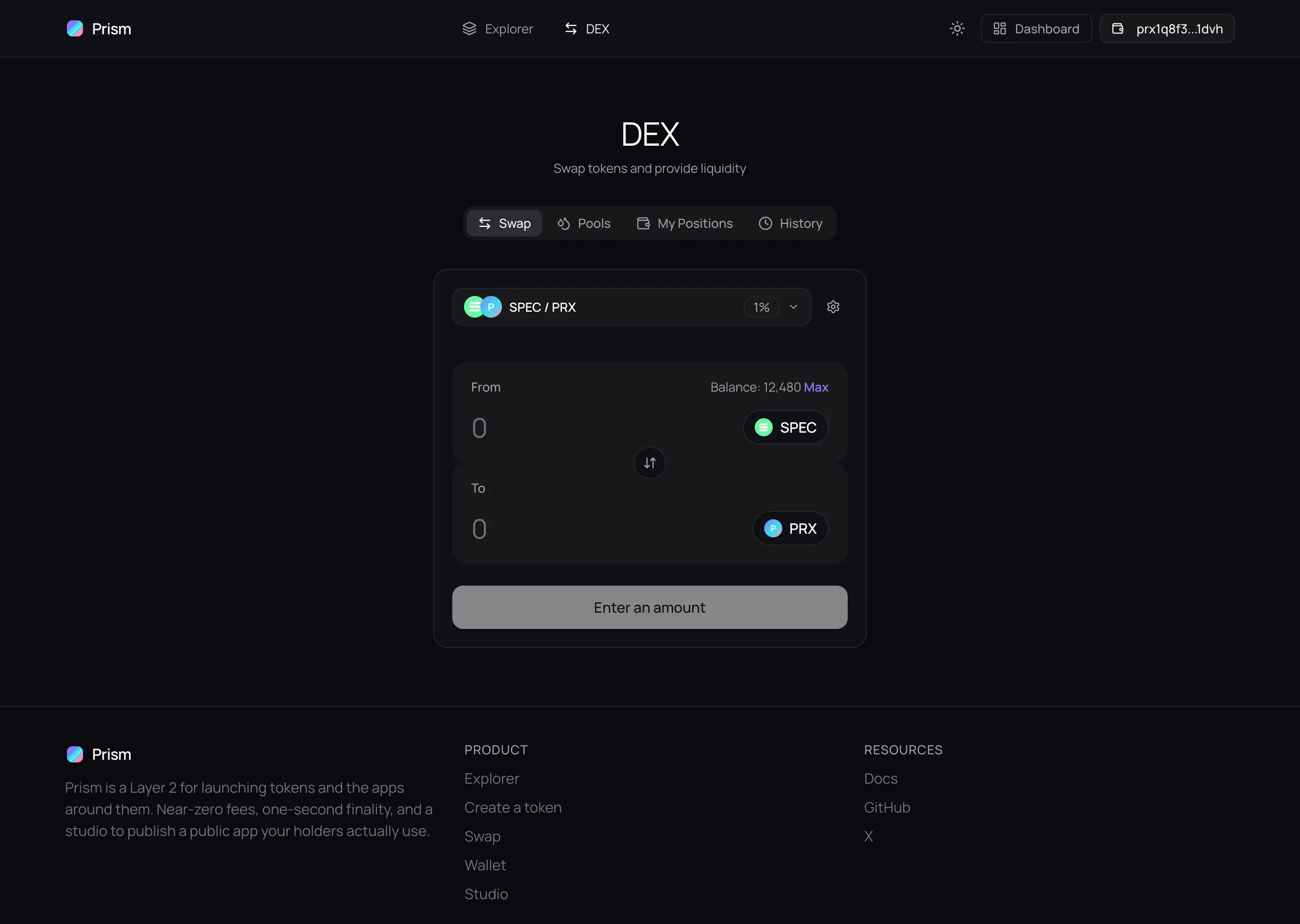Click the Dashboard grid icon
Screen dimensions: 1300x924
tap(999, 28)
